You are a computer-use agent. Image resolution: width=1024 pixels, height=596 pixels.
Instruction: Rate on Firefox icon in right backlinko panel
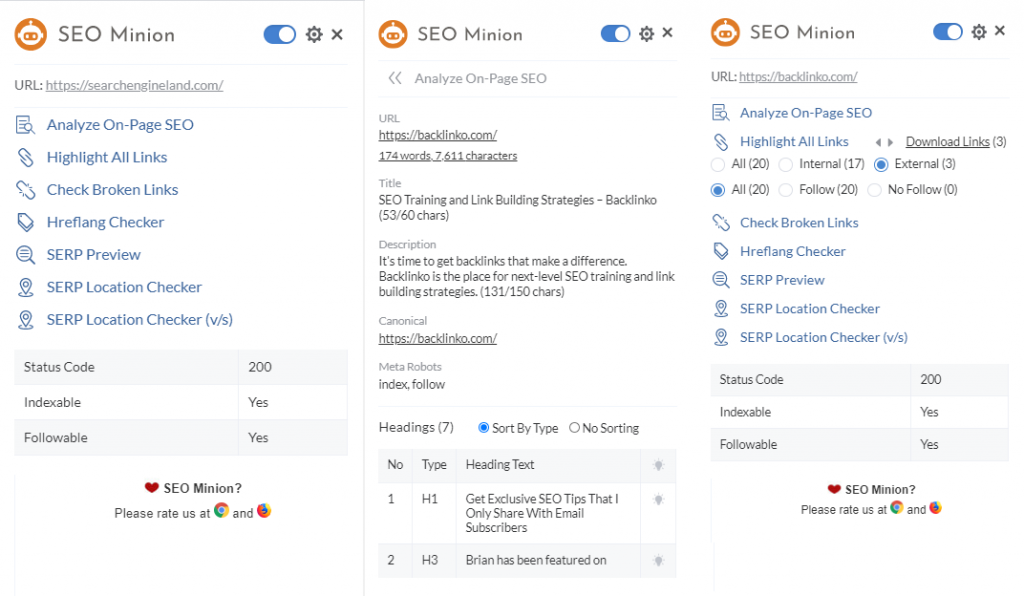[936, 507]
